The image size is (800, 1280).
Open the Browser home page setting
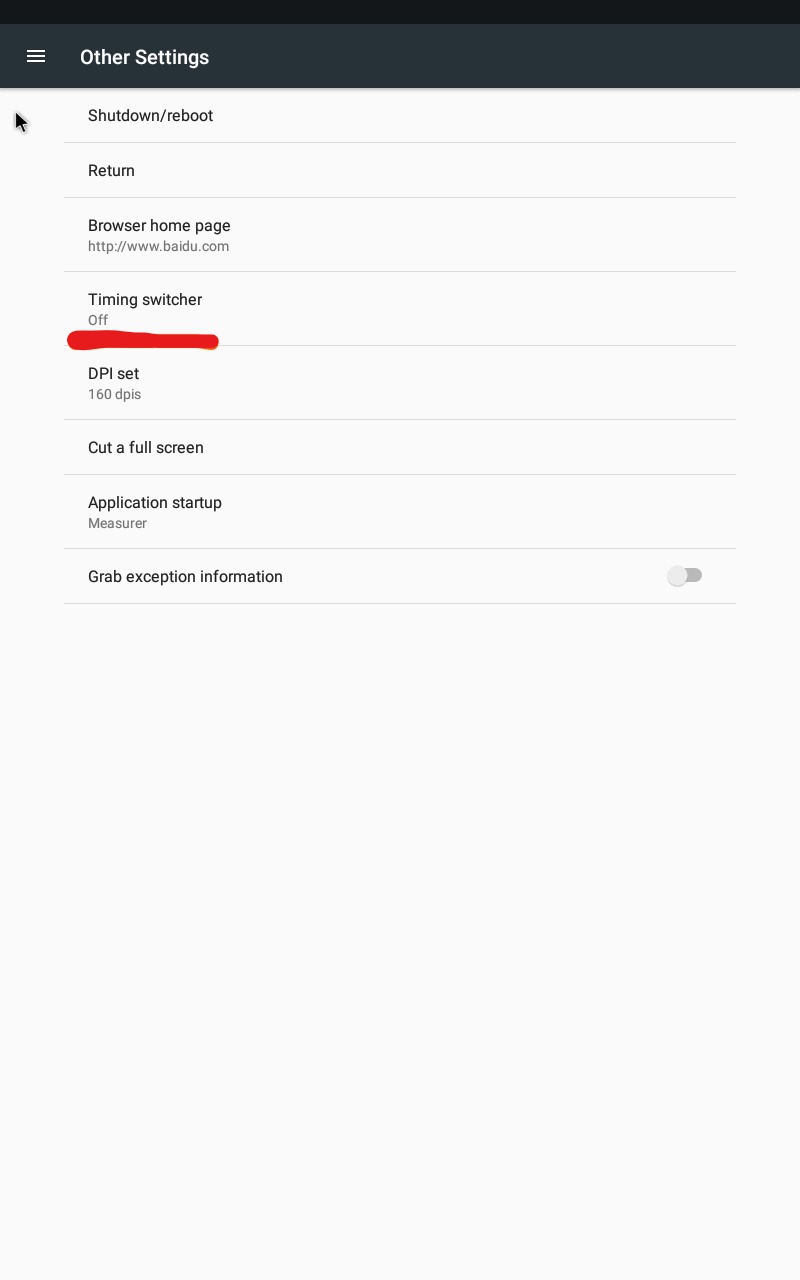[x=400, y=235]
